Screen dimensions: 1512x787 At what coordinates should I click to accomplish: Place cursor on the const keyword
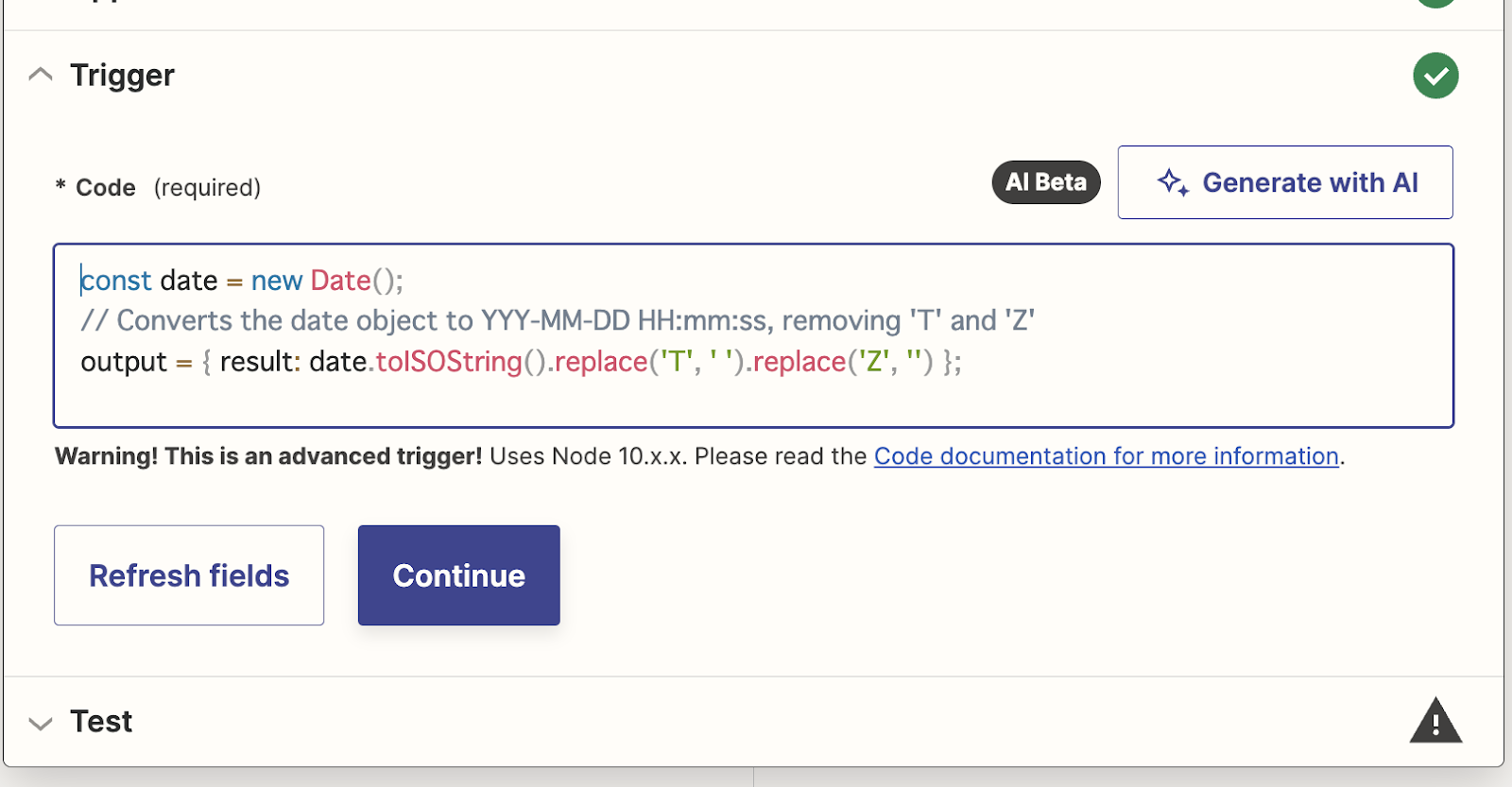click(x=116, y=281)
